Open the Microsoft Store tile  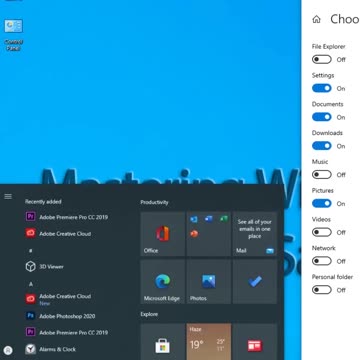(x=163, y=342)
